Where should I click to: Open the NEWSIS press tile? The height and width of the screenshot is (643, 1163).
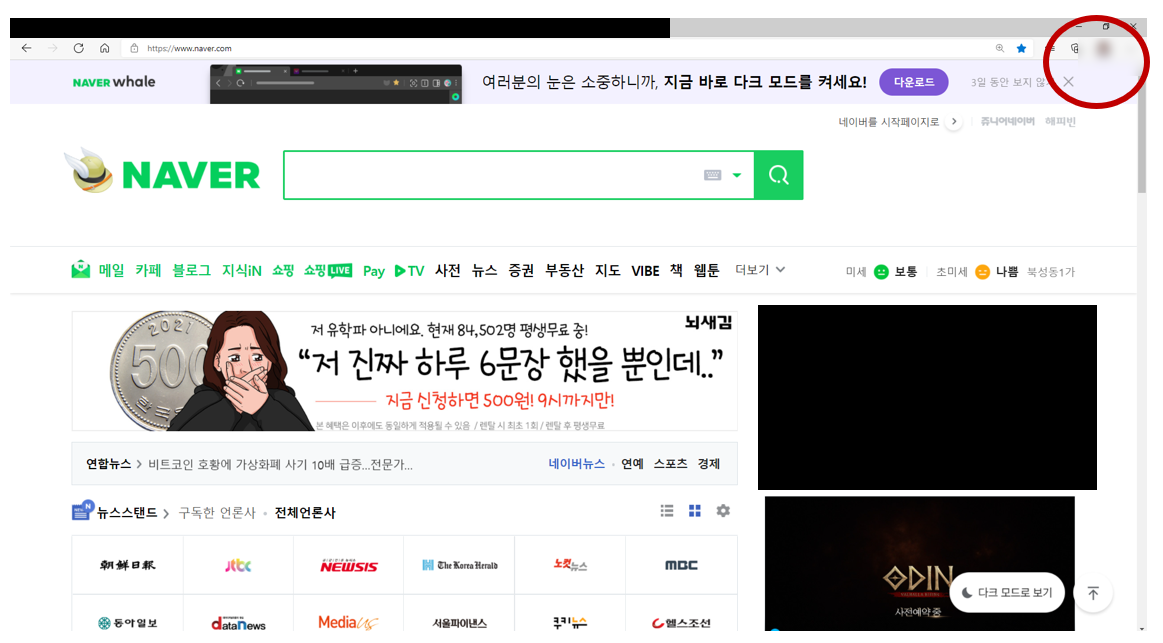(x=349, y=565)
